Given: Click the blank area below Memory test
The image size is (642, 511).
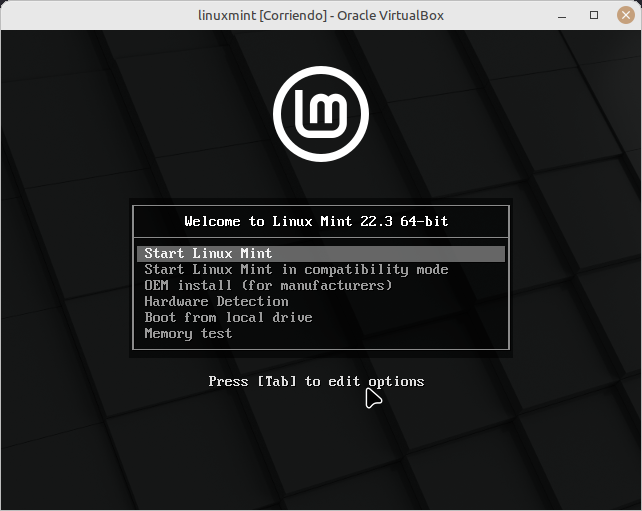Looking at the screenshot, I should 321,345.
